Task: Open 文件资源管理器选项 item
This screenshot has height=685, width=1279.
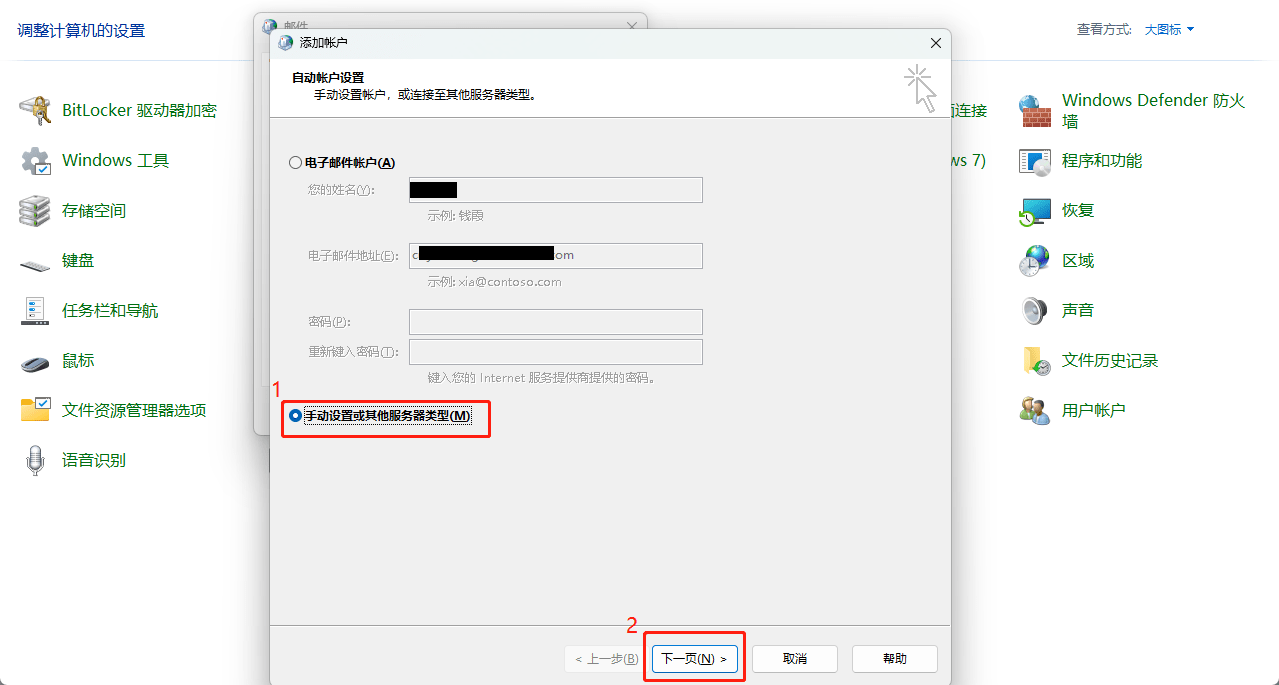Action: 134,411
